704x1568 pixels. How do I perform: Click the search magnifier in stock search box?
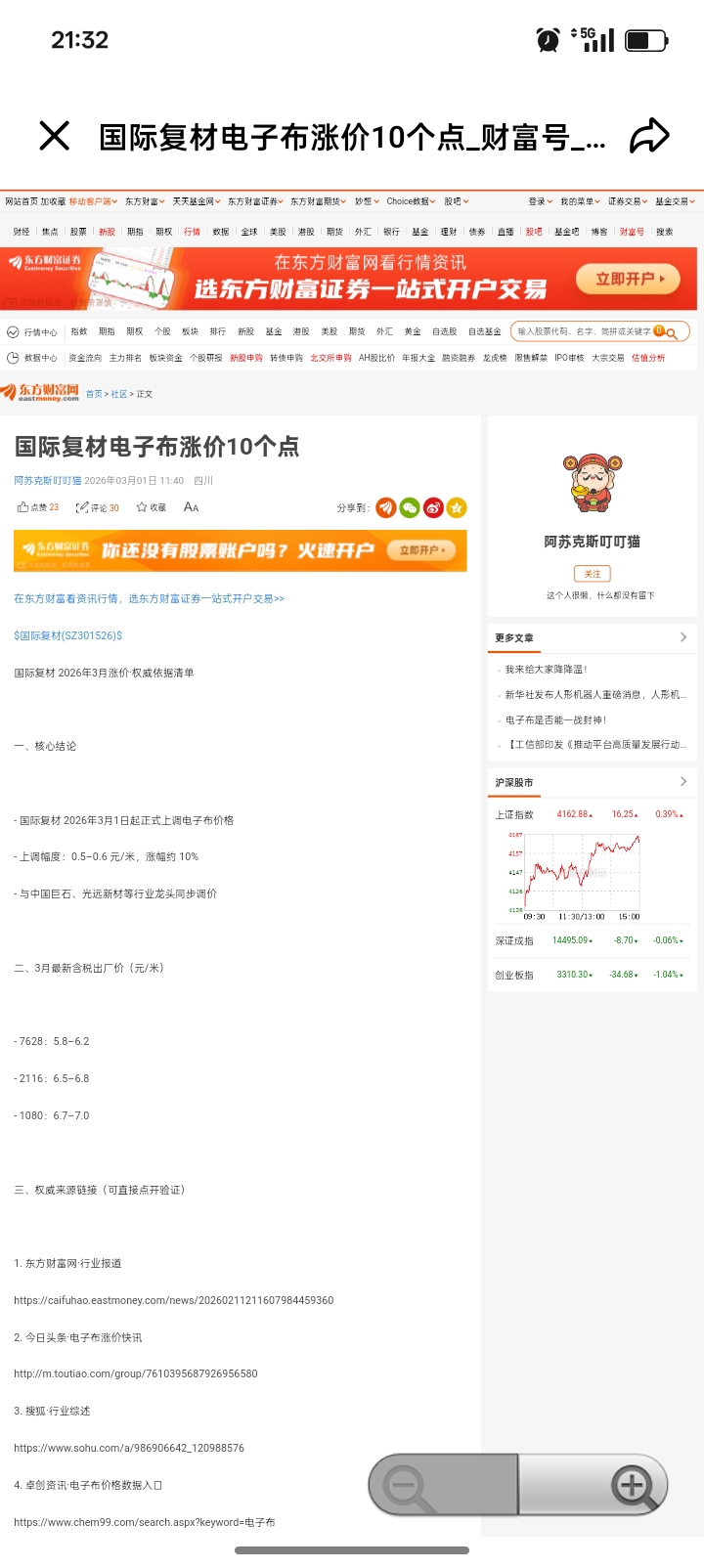671,332
